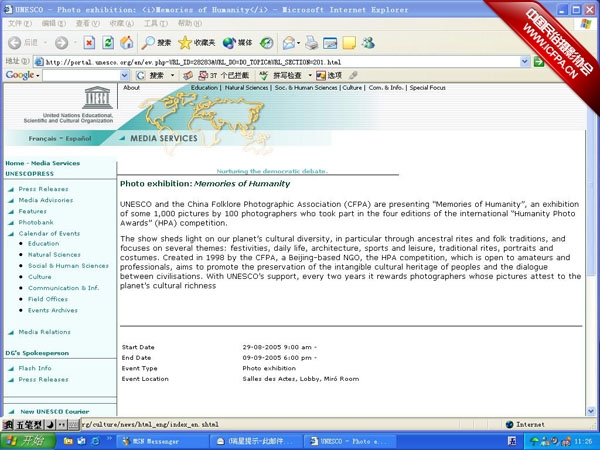Click the green Go arrow beside address bar
The width and height of the screenshot is (600, 450).
tap(539, 61)
